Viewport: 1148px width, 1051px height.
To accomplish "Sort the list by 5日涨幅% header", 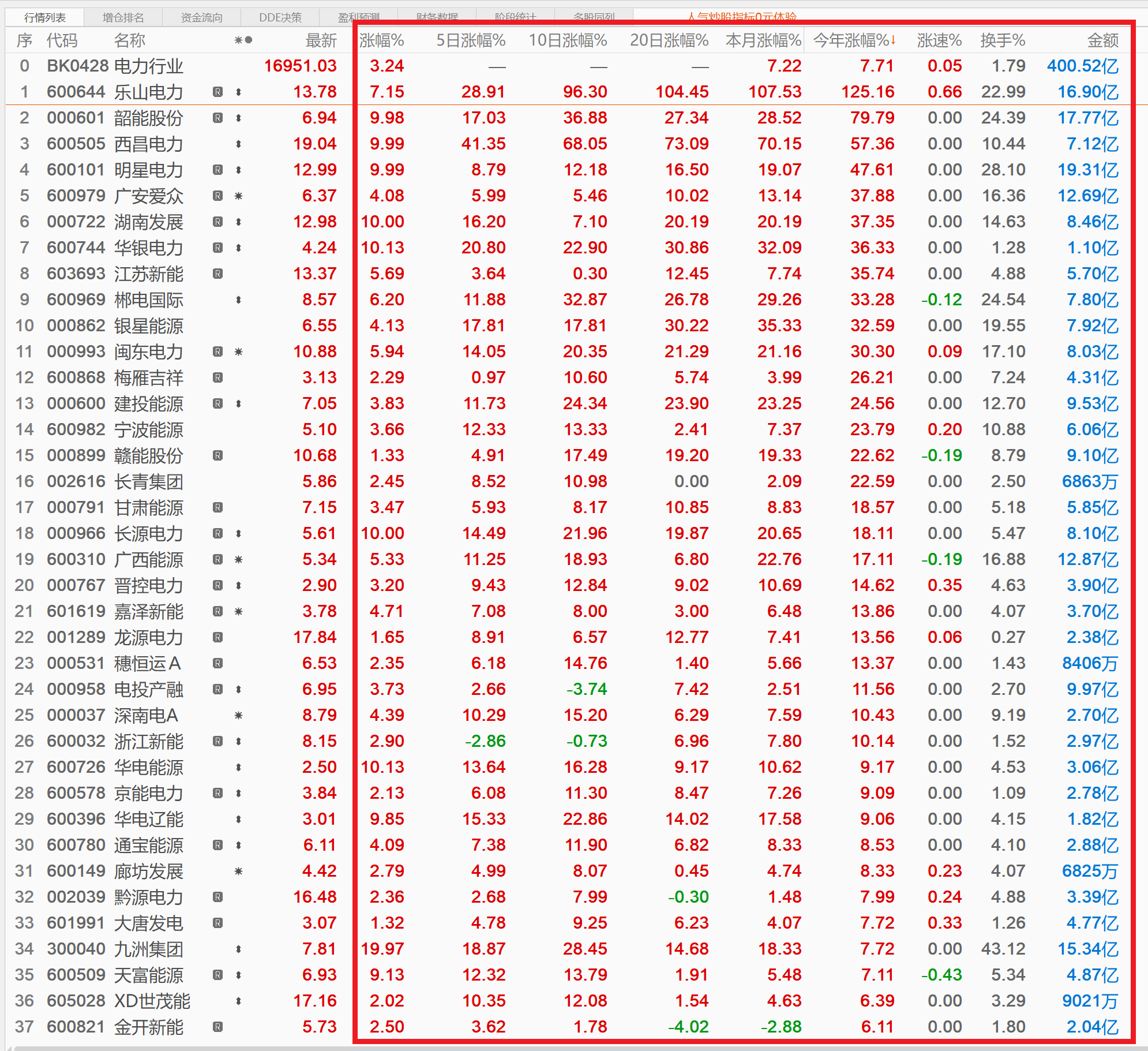I will coord(470,40).
